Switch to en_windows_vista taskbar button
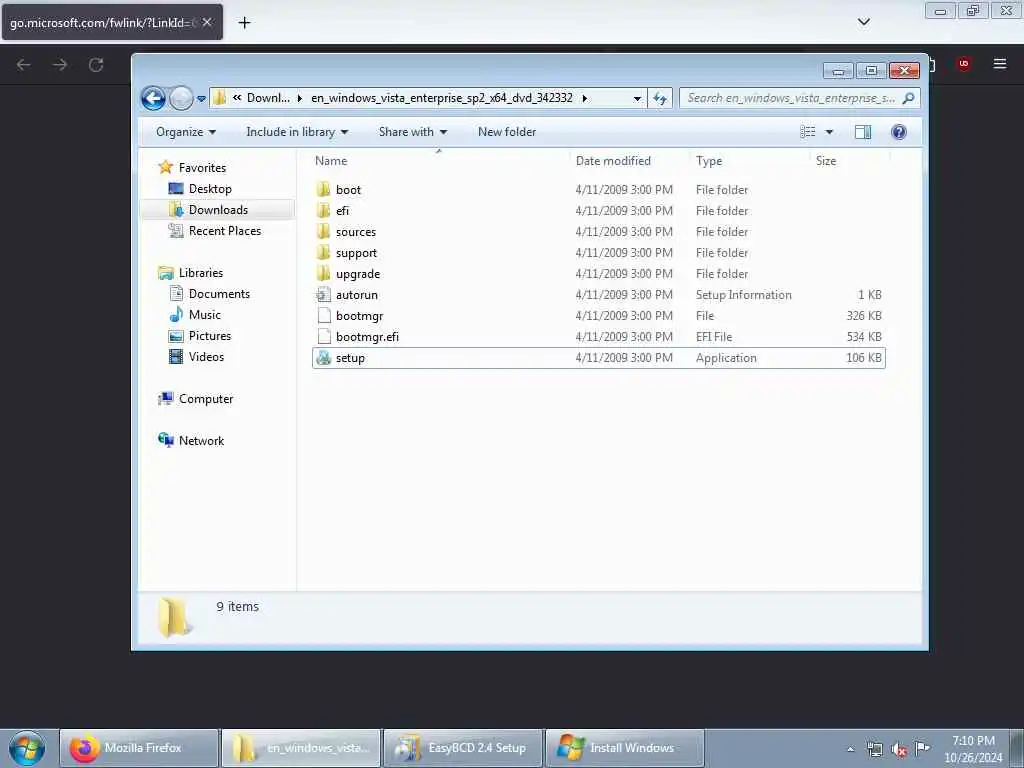 coord(301,748)
